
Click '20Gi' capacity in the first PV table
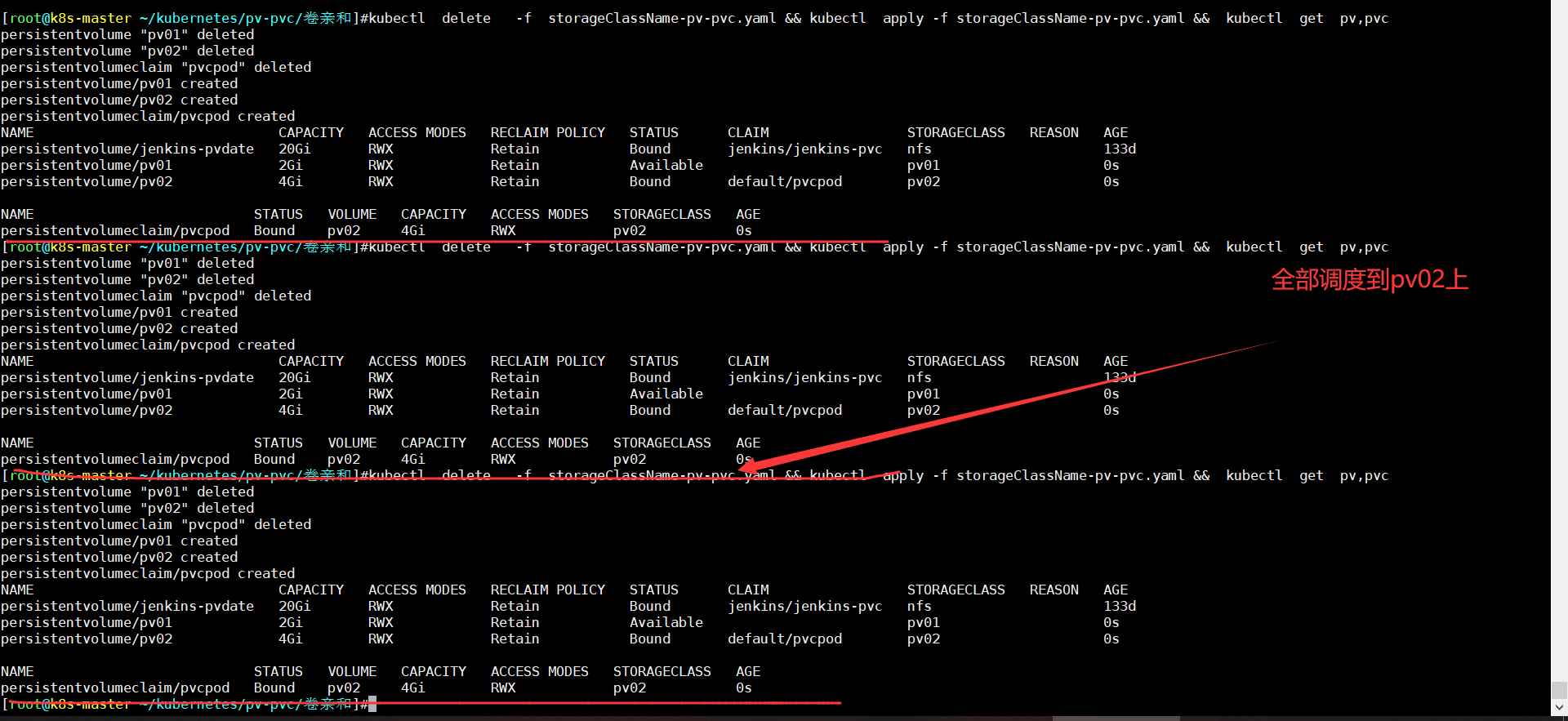(x=295, y=149)
